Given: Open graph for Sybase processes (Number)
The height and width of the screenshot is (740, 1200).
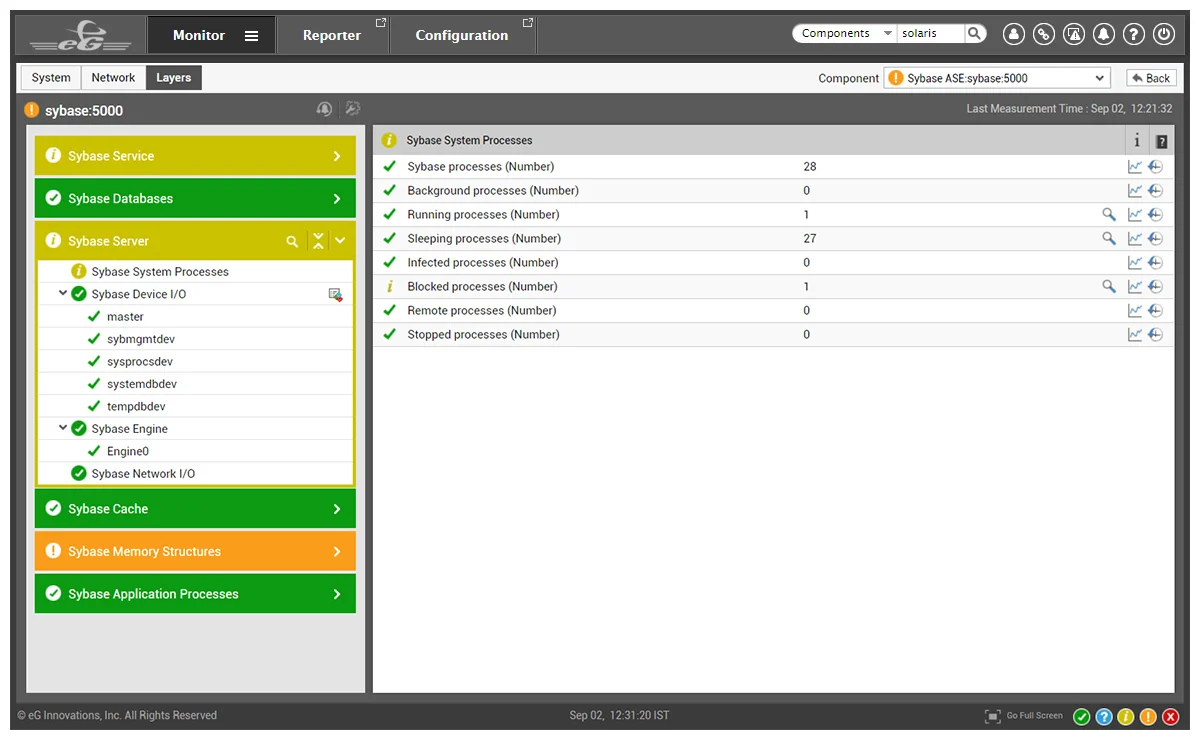Looking at the screenshot, I should (1135, 167).
